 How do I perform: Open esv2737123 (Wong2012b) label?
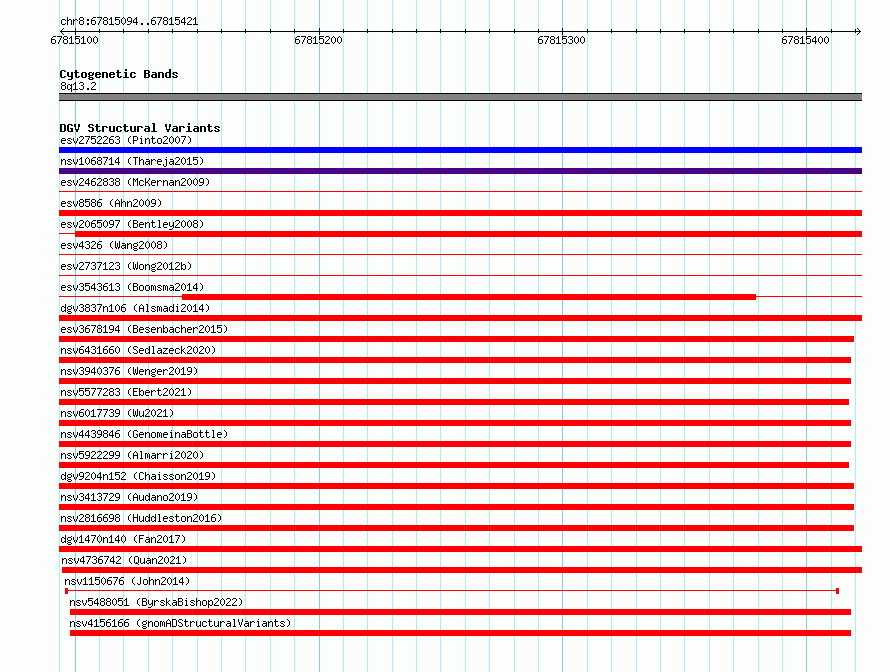pos(126,266)
